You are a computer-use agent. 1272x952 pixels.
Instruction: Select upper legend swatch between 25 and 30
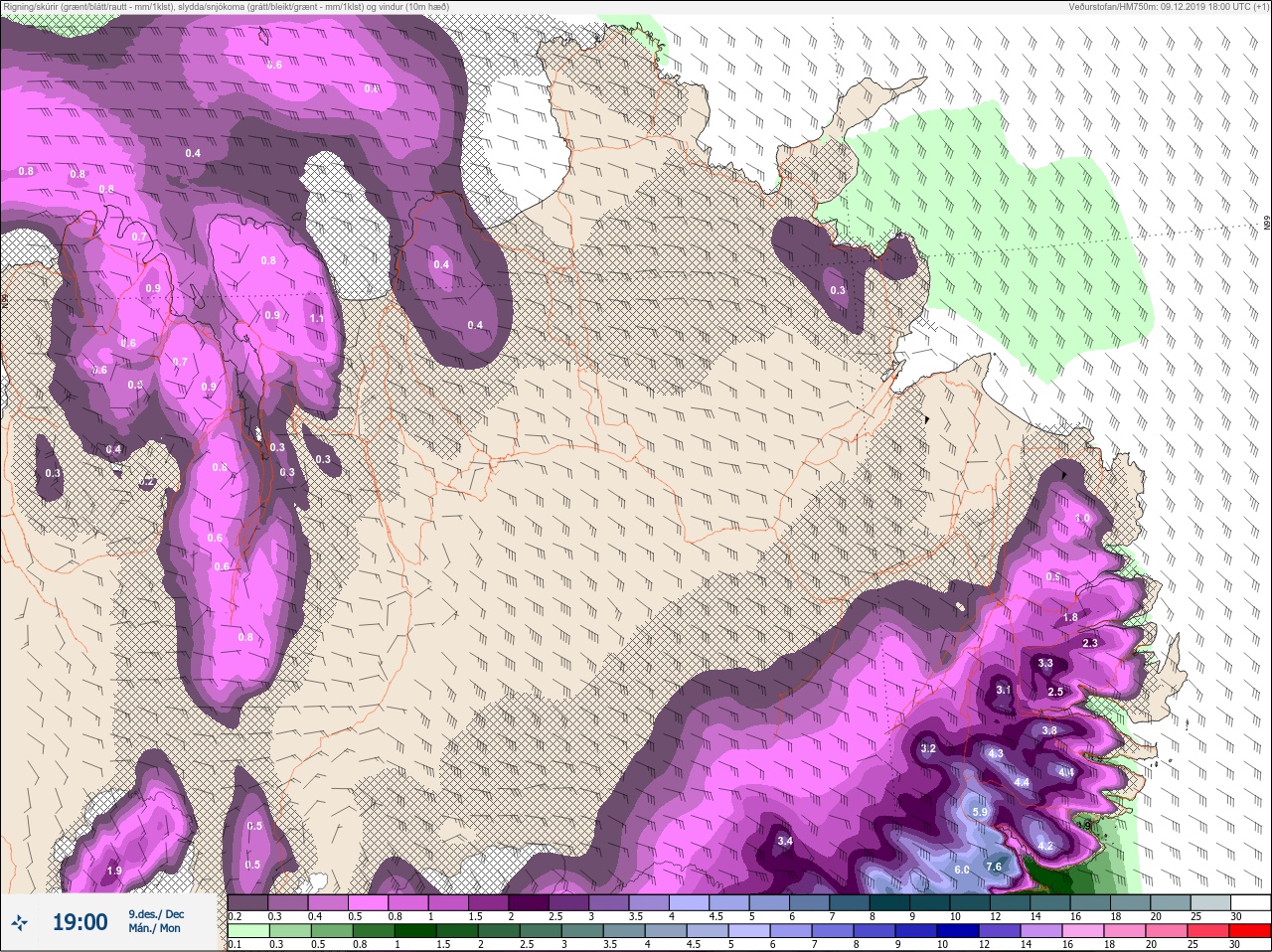(1210, 902)
